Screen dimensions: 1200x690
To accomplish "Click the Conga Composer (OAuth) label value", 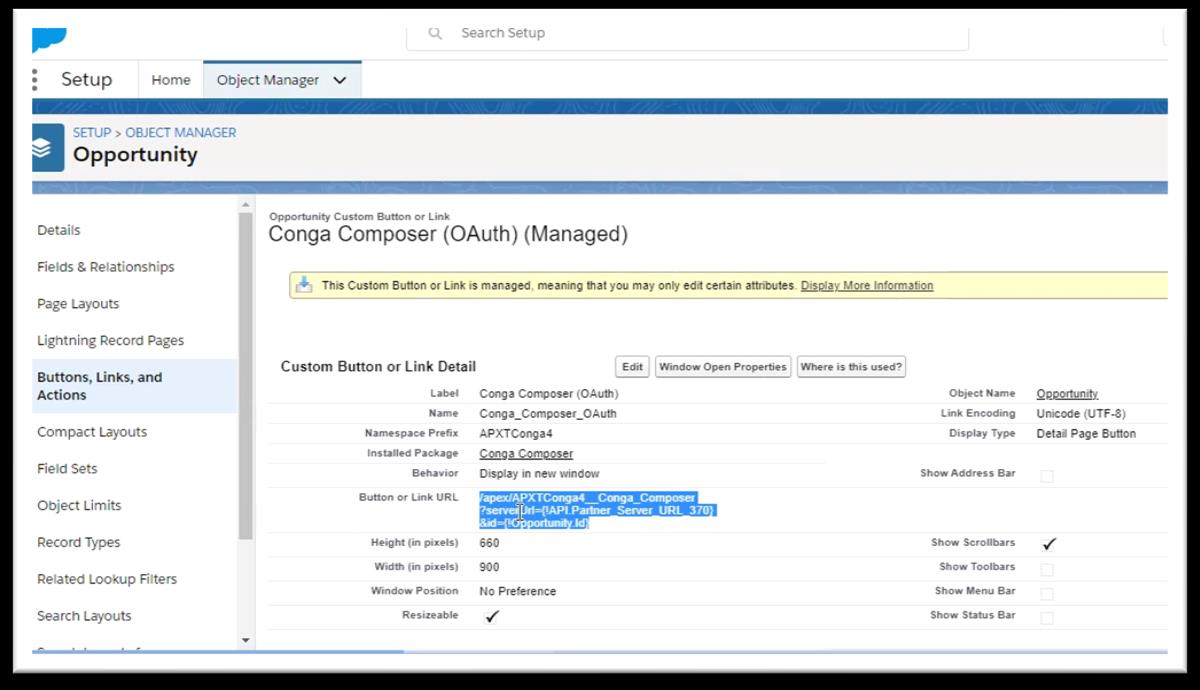I will coord(549,394).
